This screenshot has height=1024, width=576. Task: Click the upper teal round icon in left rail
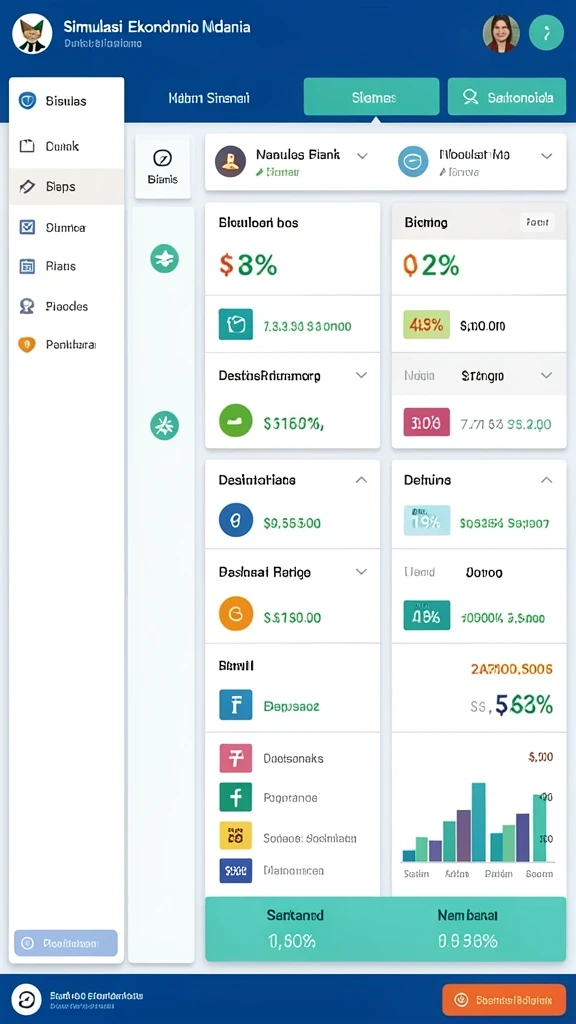(x=165, y=258)
